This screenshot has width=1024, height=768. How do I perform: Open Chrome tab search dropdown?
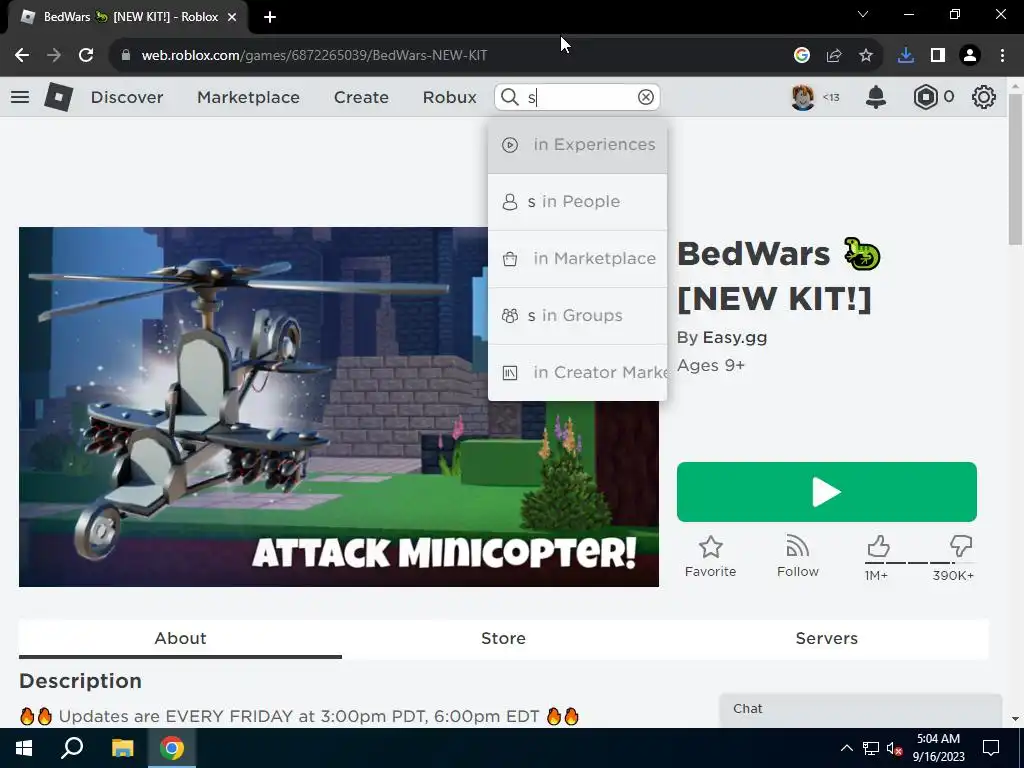(863, 14)
